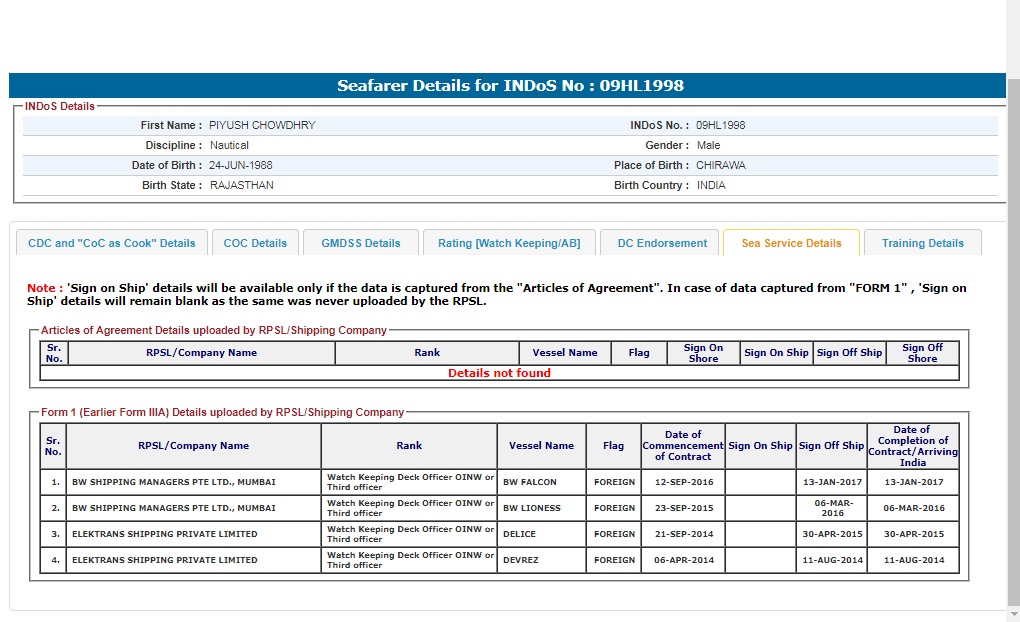1020x622 pixels.
Task: Click the Form 1 table Rank column header
Action: (x=409, y=446)
